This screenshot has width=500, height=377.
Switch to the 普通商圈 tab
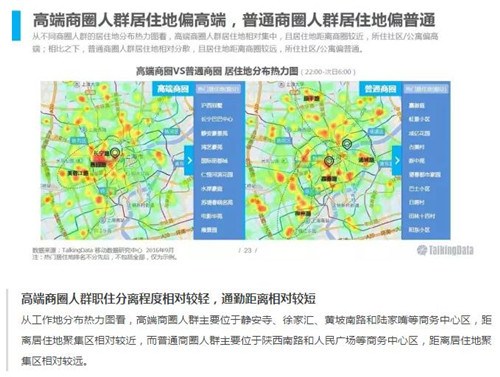coord(380,89)
